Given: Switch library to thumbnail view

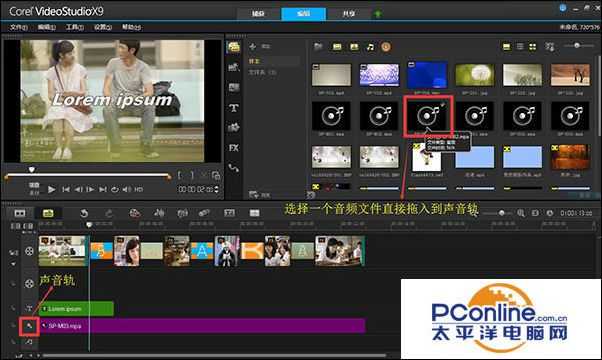Looking at the screenshot, I should tap(533, 47).
